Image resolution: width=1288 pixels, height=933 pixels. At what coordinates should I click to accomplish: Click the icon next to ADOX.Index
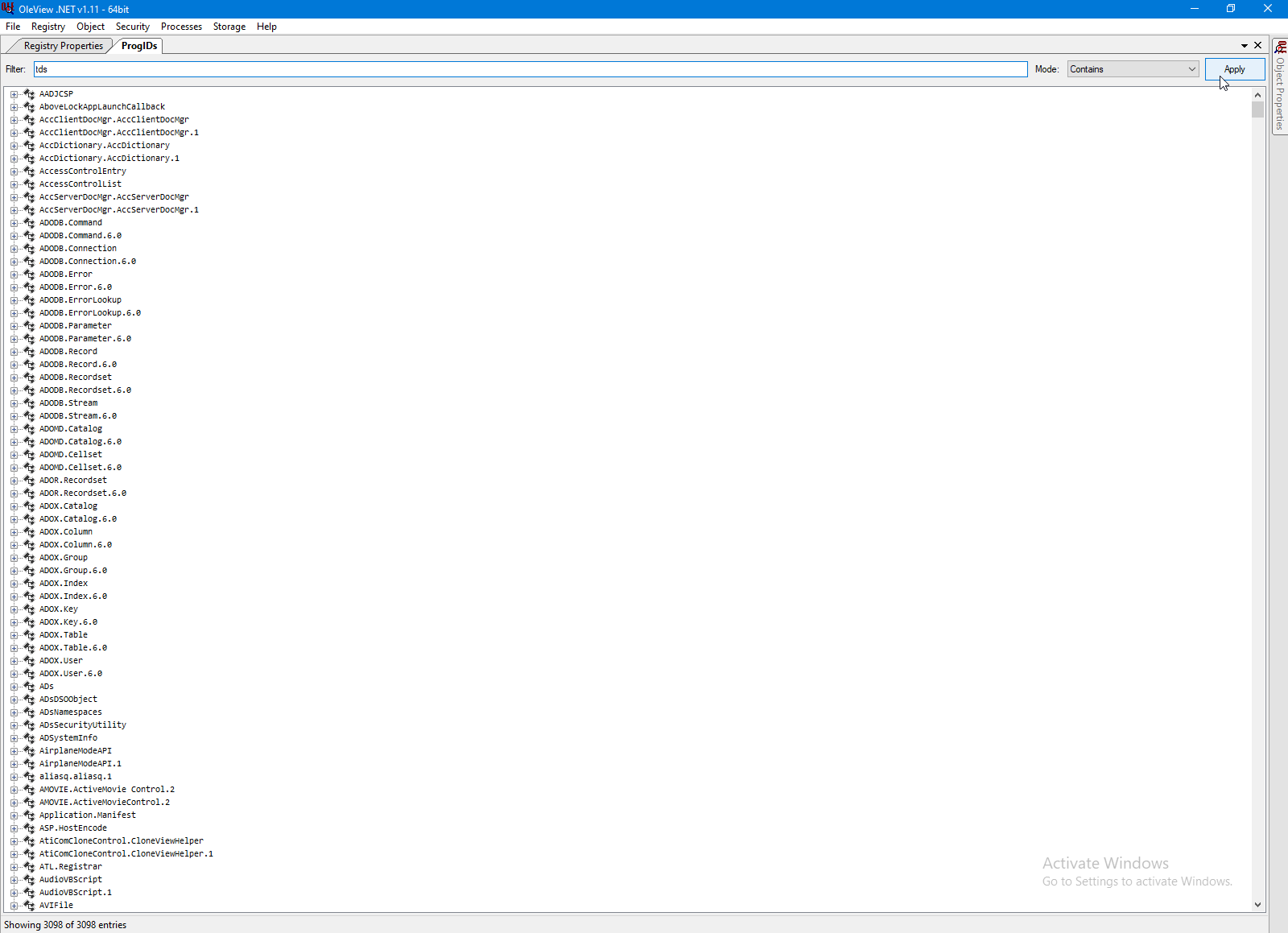coord(29,584)
